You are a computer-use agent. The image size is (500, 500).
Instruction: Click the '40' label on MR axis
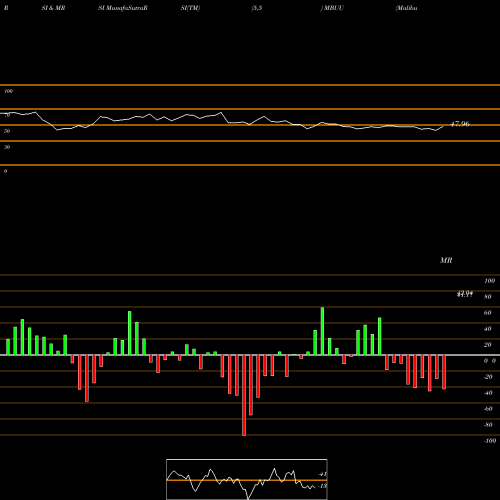(x=488, y=329)
